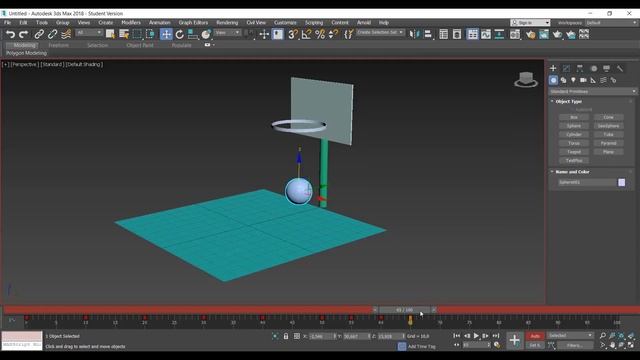
Task: Toggle the Angle Snap button
Action: [307, 34]
